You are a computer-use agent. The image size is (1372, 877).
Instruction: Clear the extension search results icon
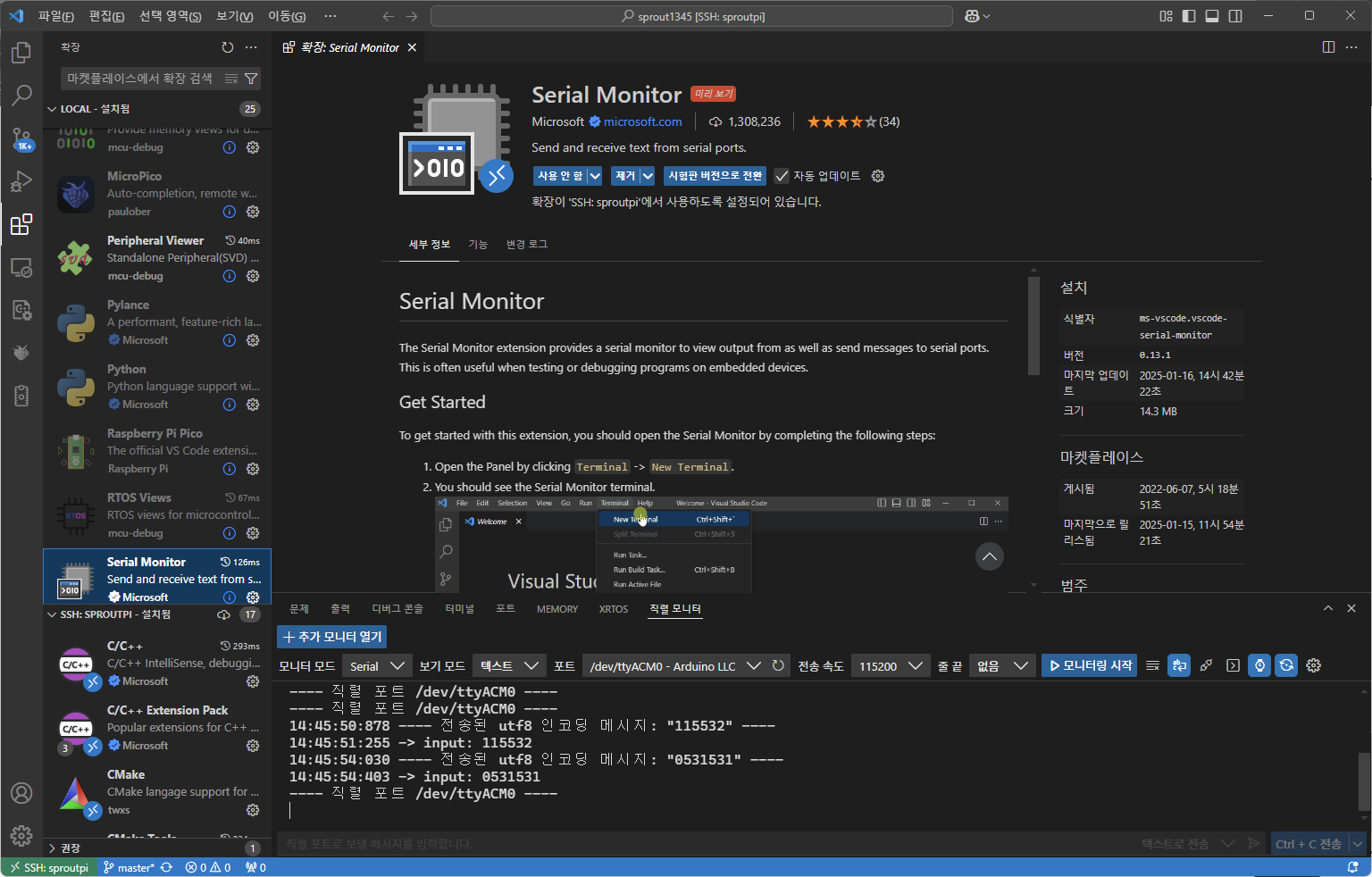click(231, 79)
